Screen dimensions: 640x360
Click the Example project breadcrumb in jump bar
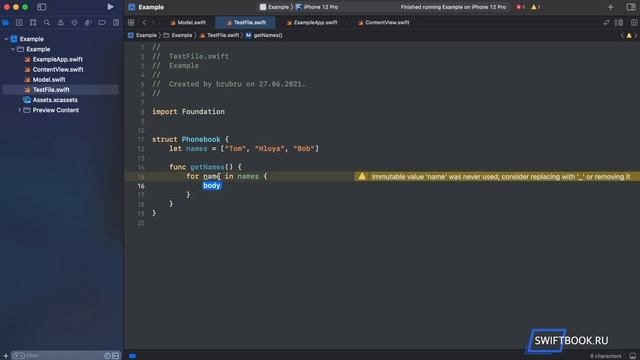click(x=142, y=36)
